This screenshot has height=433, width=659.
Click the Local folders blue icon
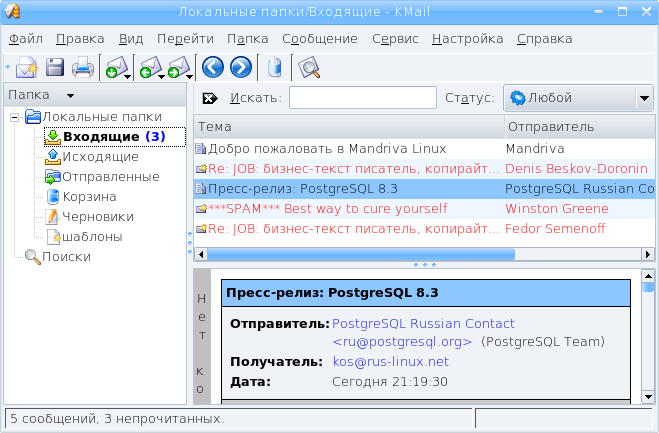point(32,117)
